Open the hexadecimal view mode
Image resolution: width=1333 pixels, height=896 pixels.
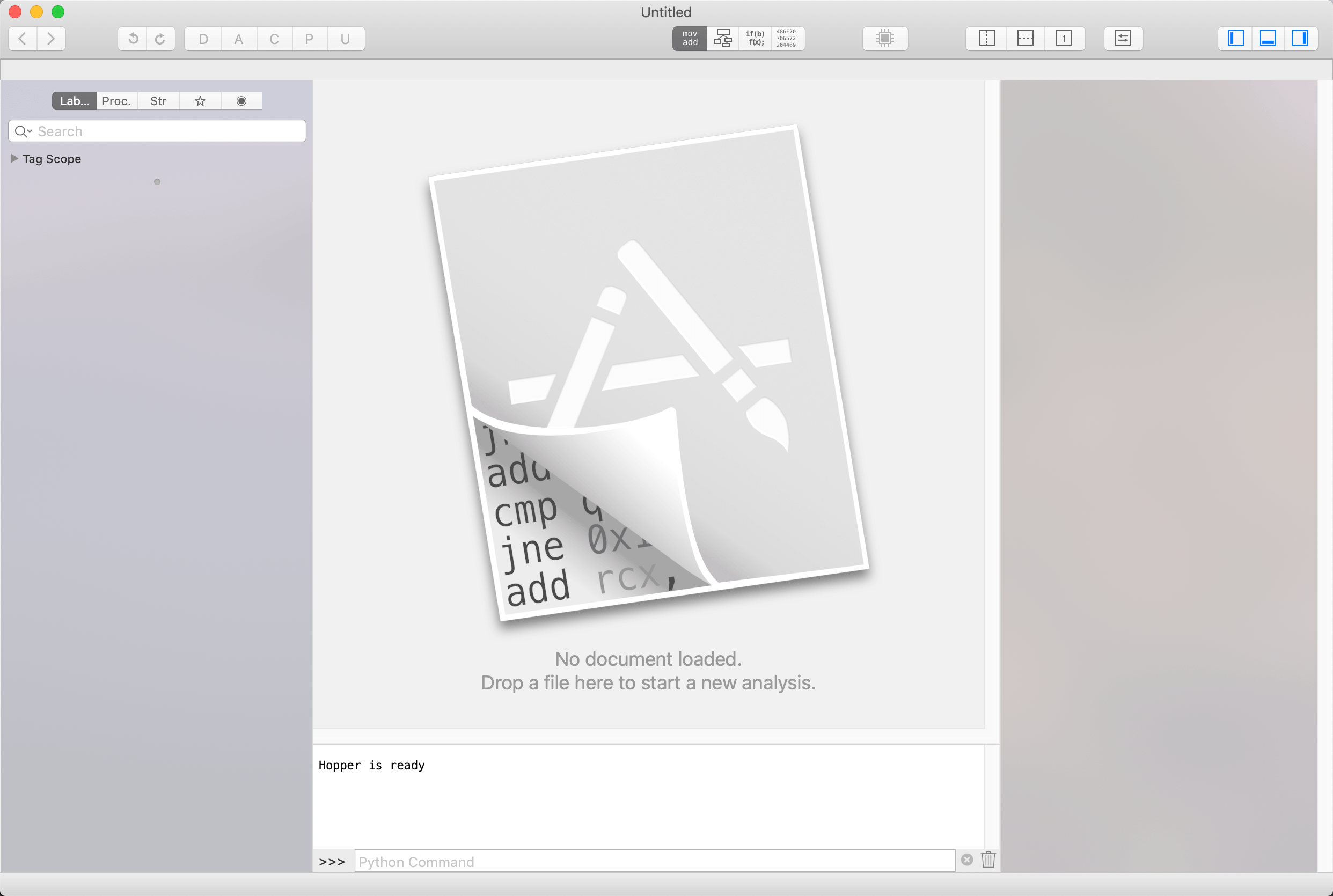[x=787, y=38]
